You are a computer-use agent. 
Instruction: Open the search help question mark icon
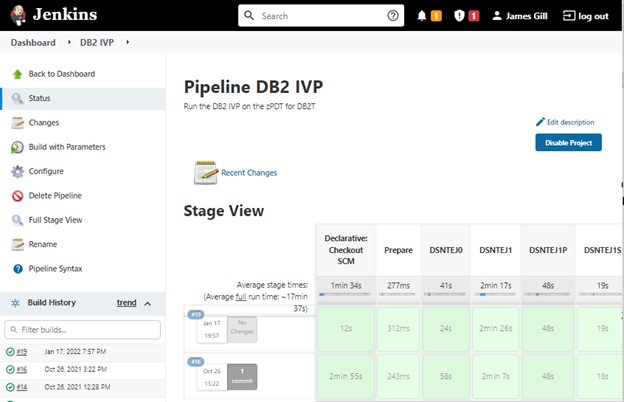[393, 16]
